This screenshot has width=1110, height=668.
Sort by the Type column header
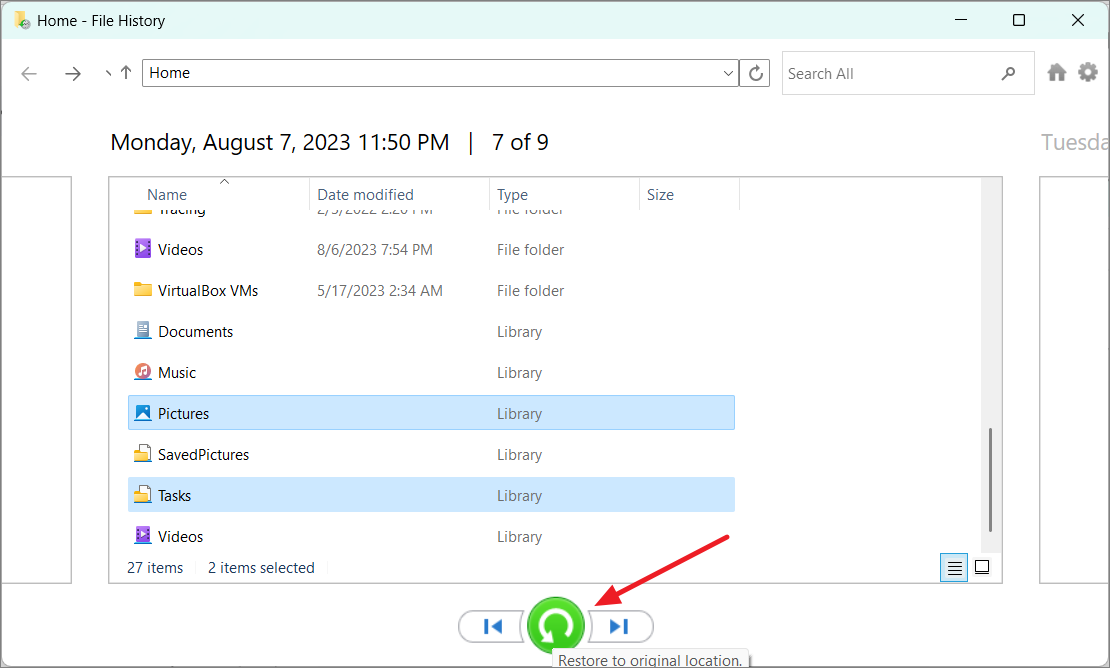(x=513, y=195)
